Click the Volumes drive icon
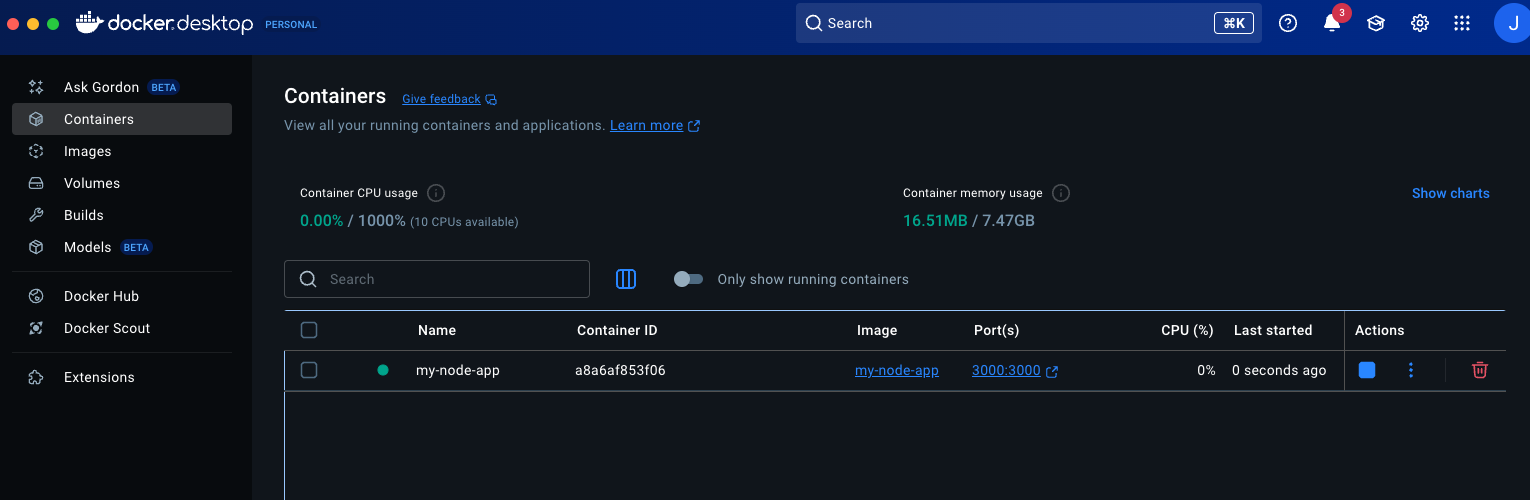 (36, 183)
